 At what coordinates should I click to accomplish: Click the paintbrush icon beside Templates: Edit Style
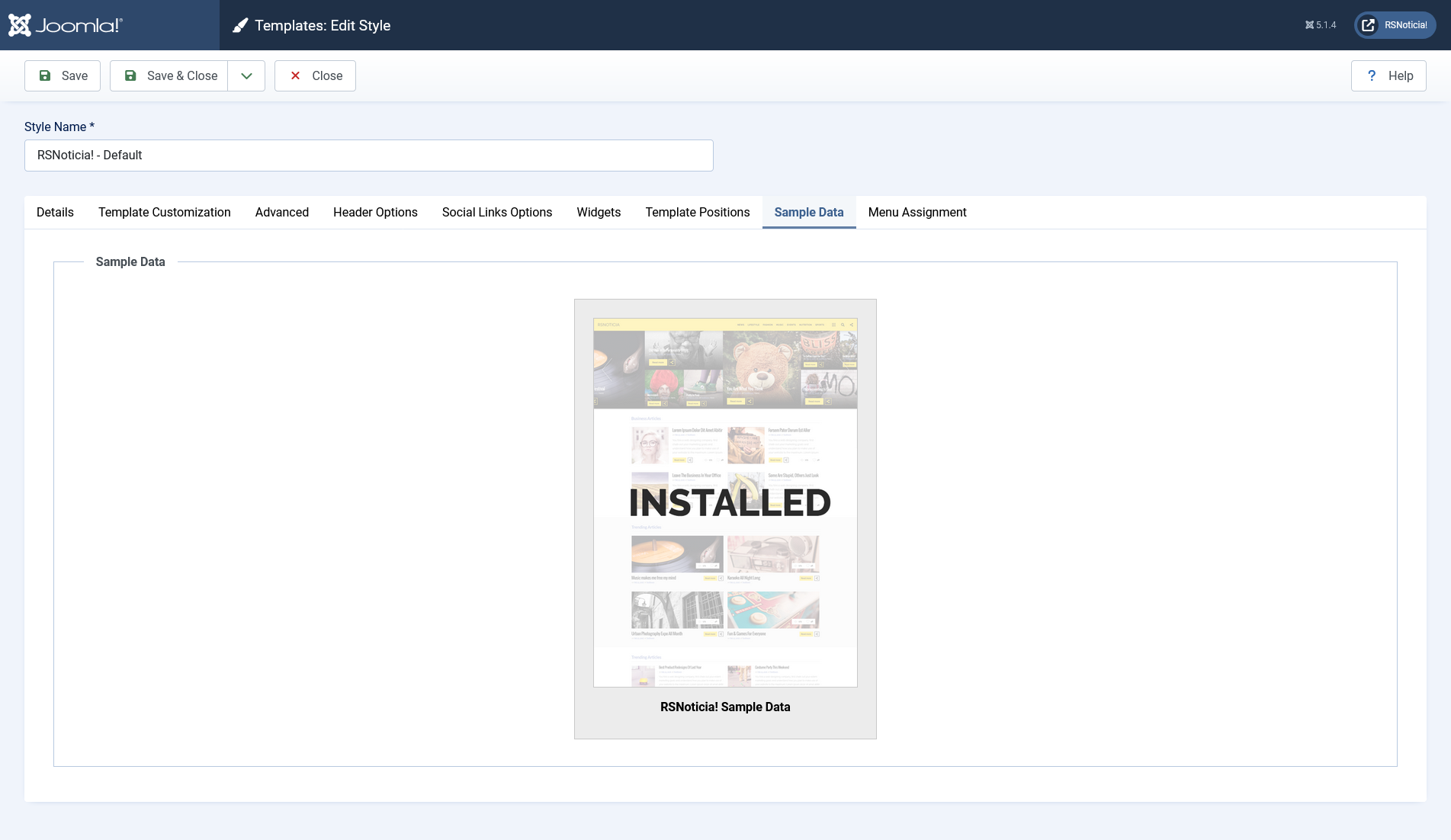click(x=240, y=25)
